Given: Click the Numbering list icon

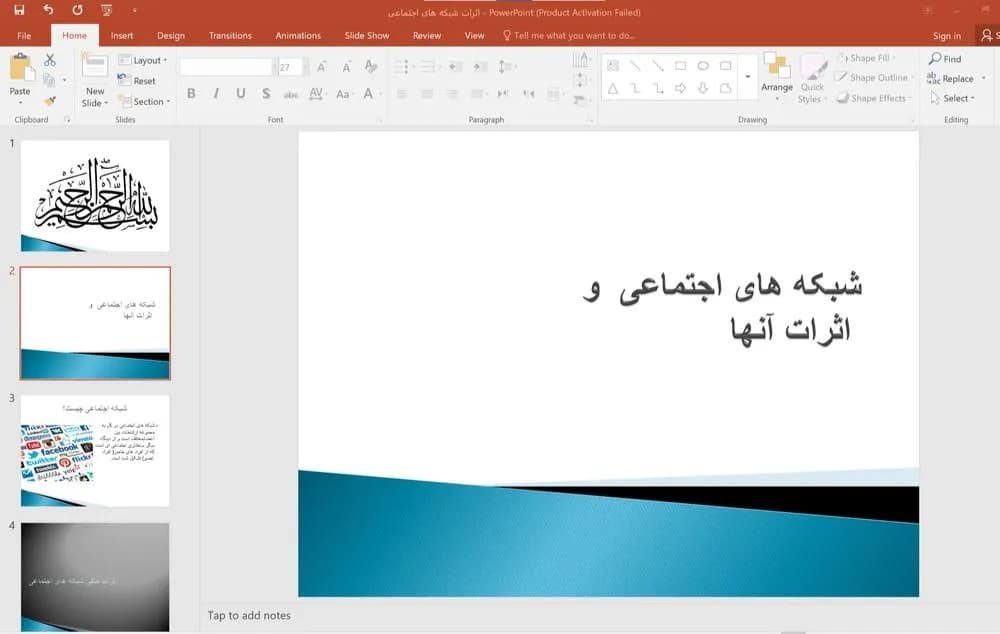Looking at the screenshot, I should [430, 66].
